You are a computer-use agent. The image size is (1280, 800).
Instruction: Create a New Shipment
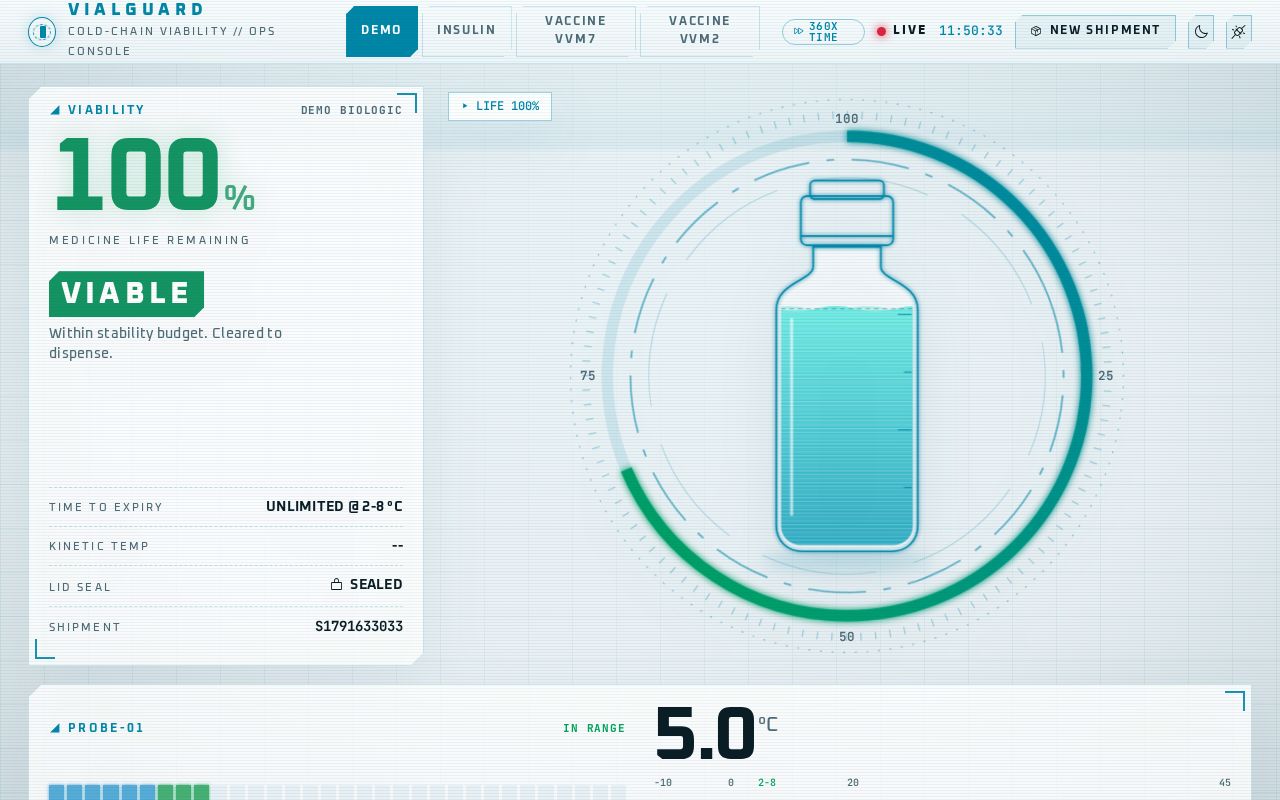click(x=1095, y=31)
